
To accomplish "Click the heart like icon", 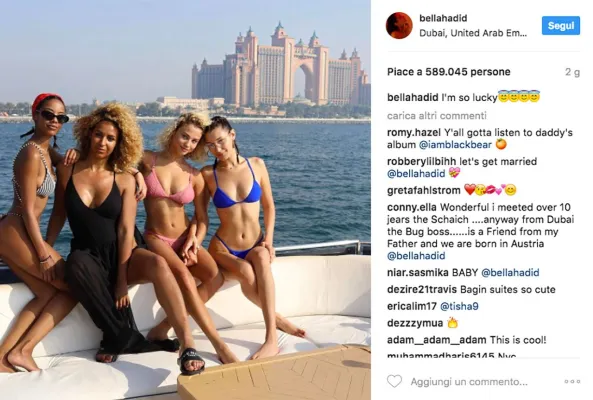I will [394, 381].
